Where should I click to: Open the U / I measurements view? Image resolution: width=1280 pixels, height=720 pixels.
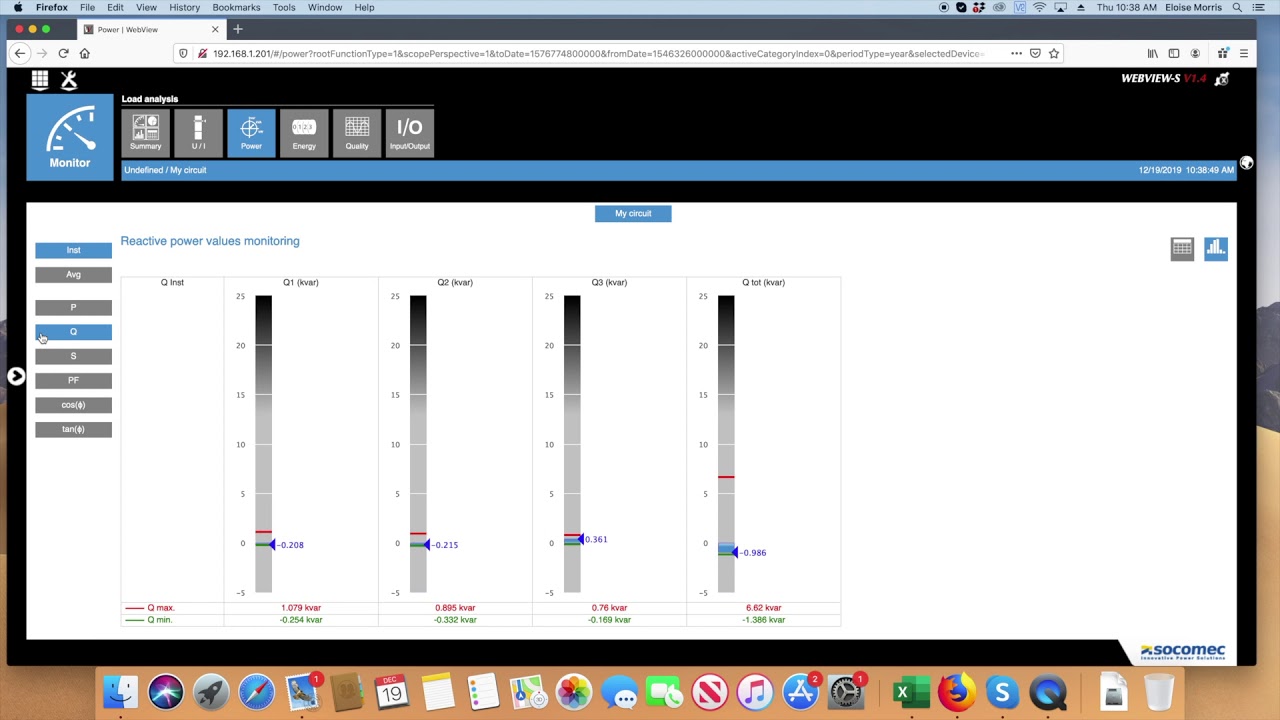click(198, 132)
